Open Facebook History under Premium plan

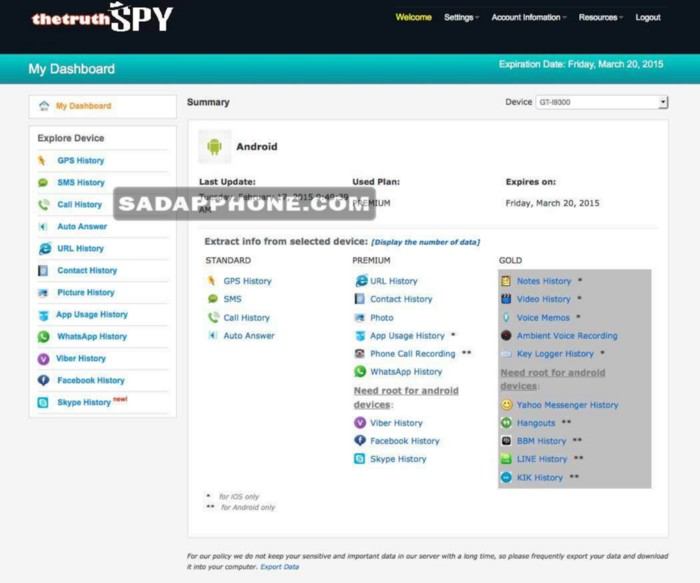coord(404,441)
